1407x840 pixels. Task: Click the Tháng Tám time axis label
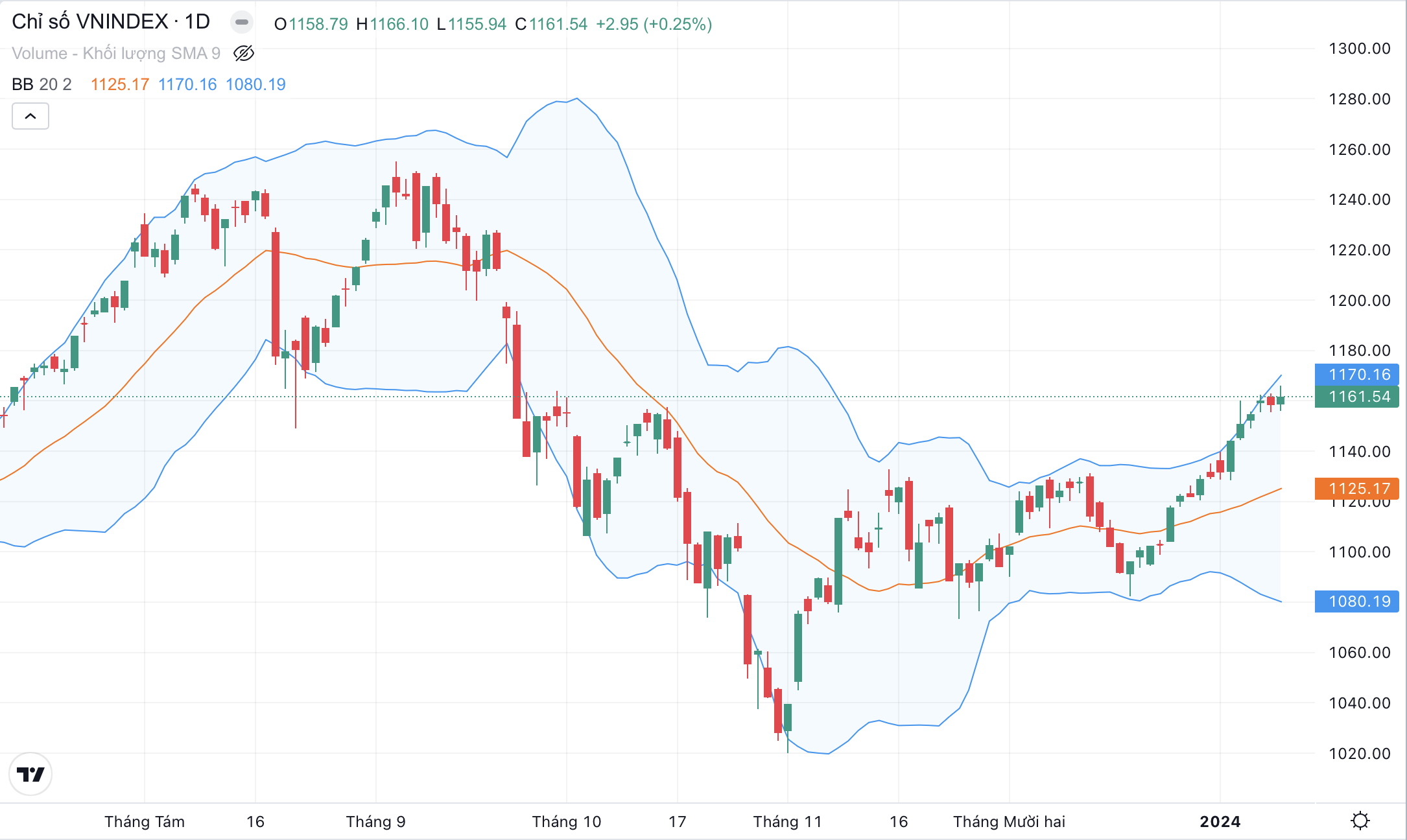click(x=145, y=822)
